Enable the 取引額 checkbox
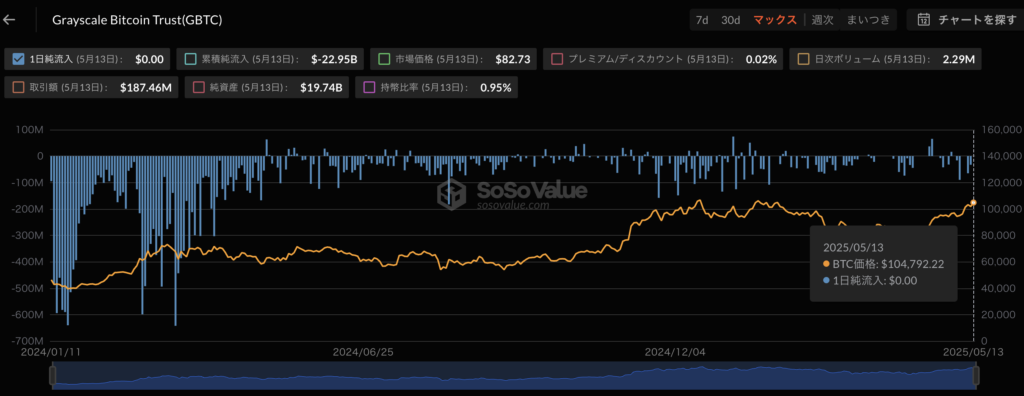 (x=19, y=87)
